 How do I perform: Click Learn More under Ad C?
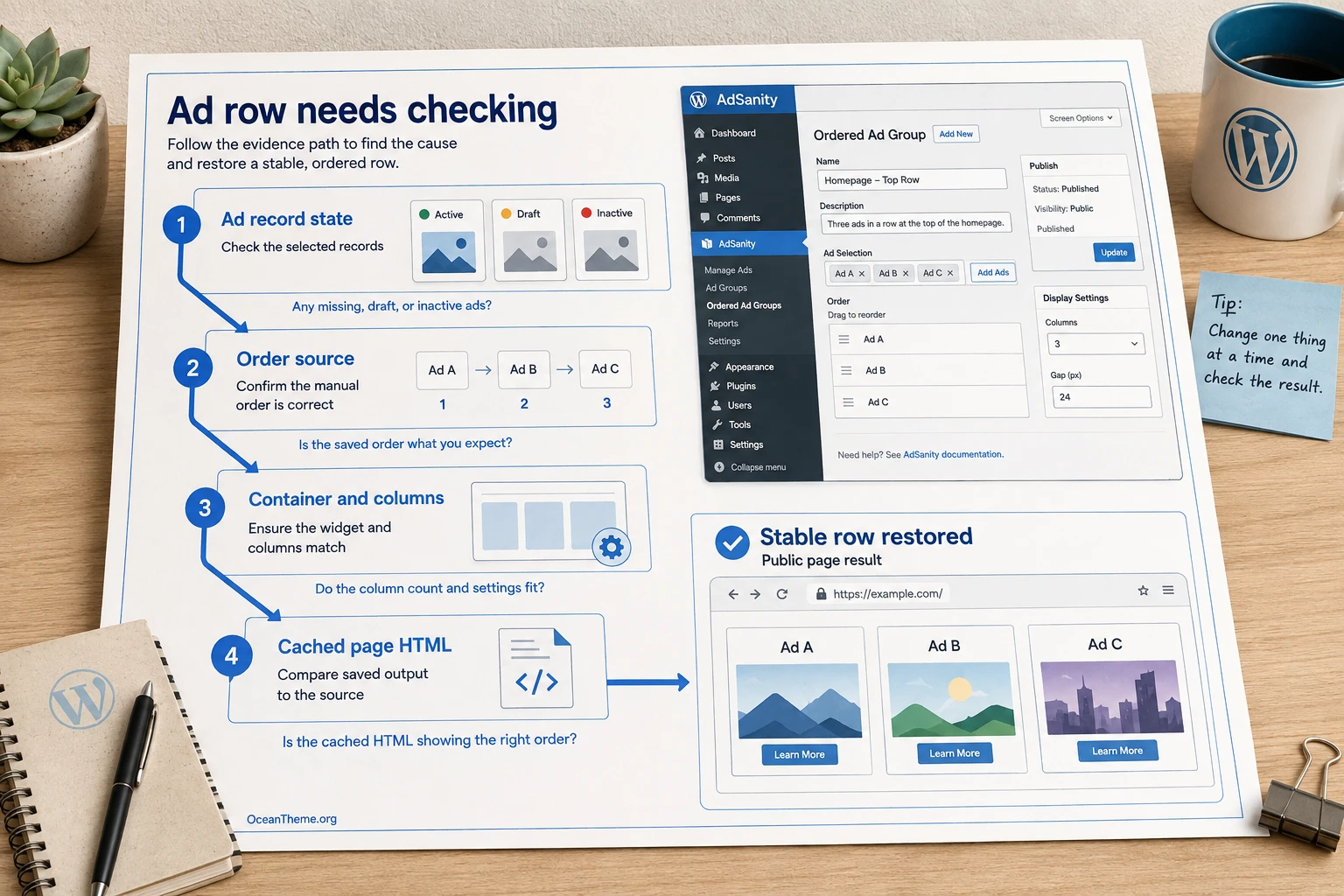point(1117,751)
